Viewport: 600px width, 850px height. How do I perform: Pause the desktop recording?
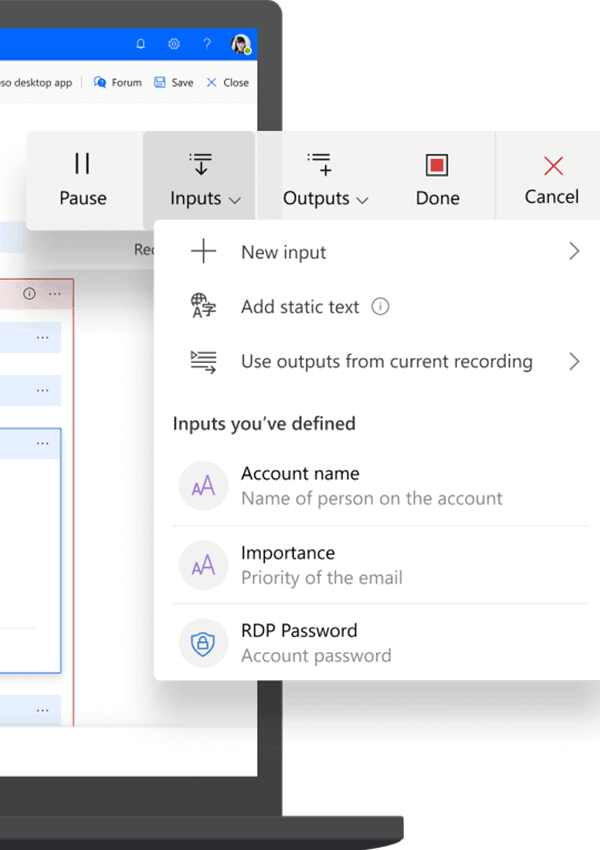point(82,180)
